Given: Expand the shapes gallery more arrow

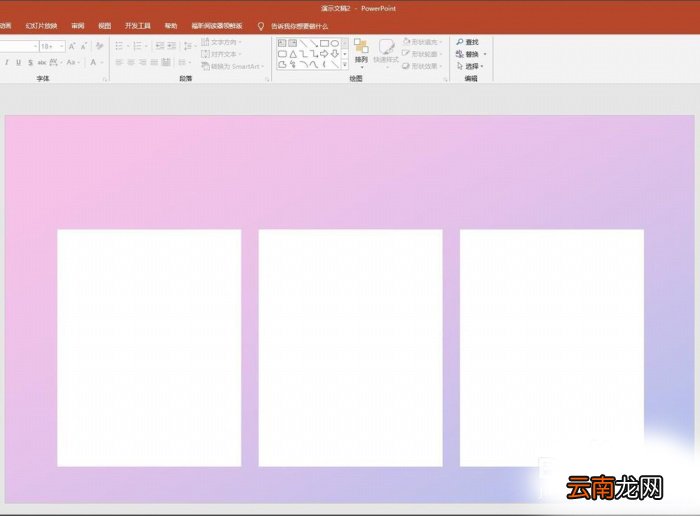Looking at the screenshot, I should point(345,65).
